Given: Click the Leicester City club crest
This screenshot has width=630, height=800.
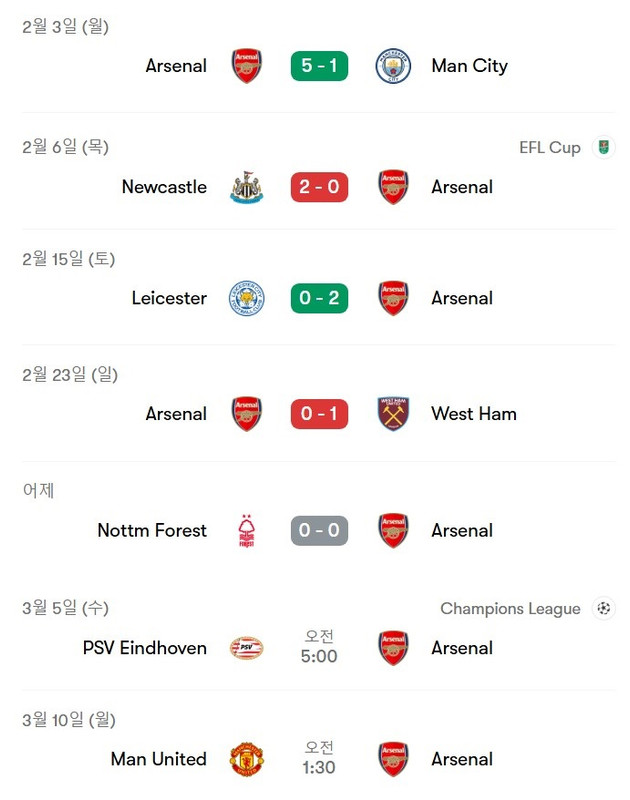Looking at the screenshot, I should (x=246, y=298).
